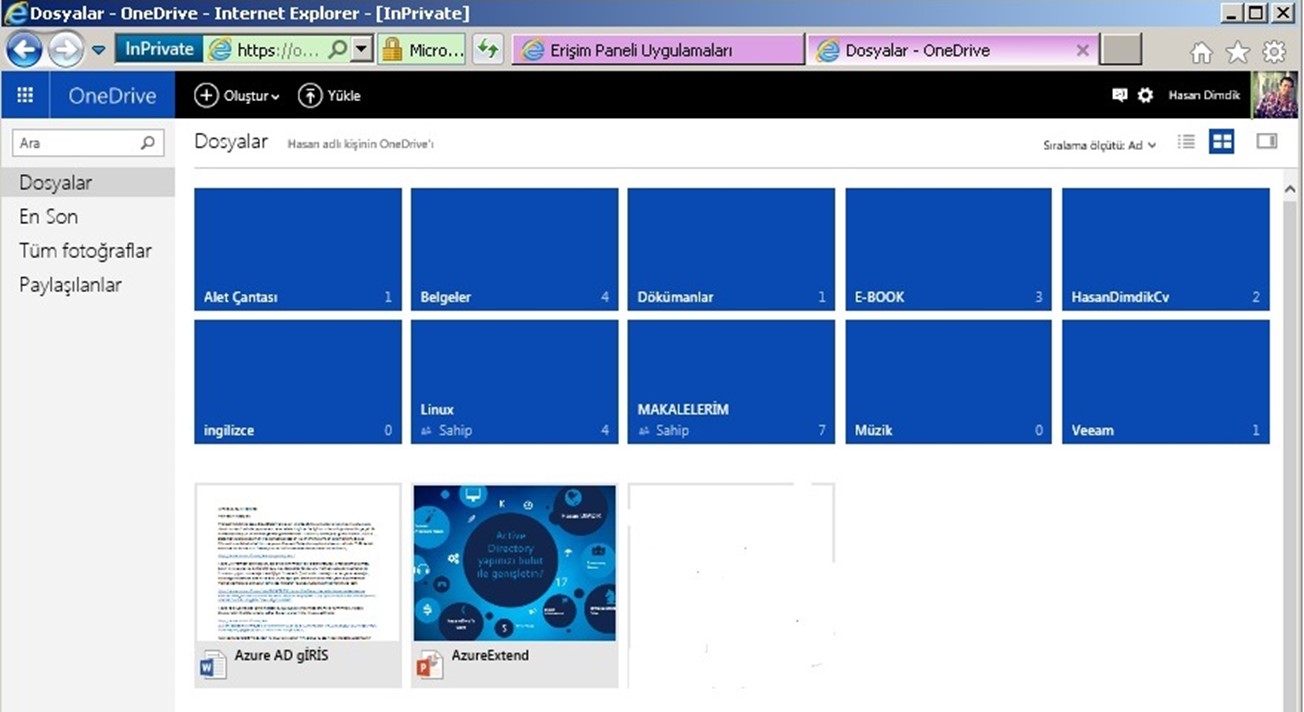Open the app launcher grid icon
The height and width of the screenshot is (712, 1304).
tap(25, 96)
